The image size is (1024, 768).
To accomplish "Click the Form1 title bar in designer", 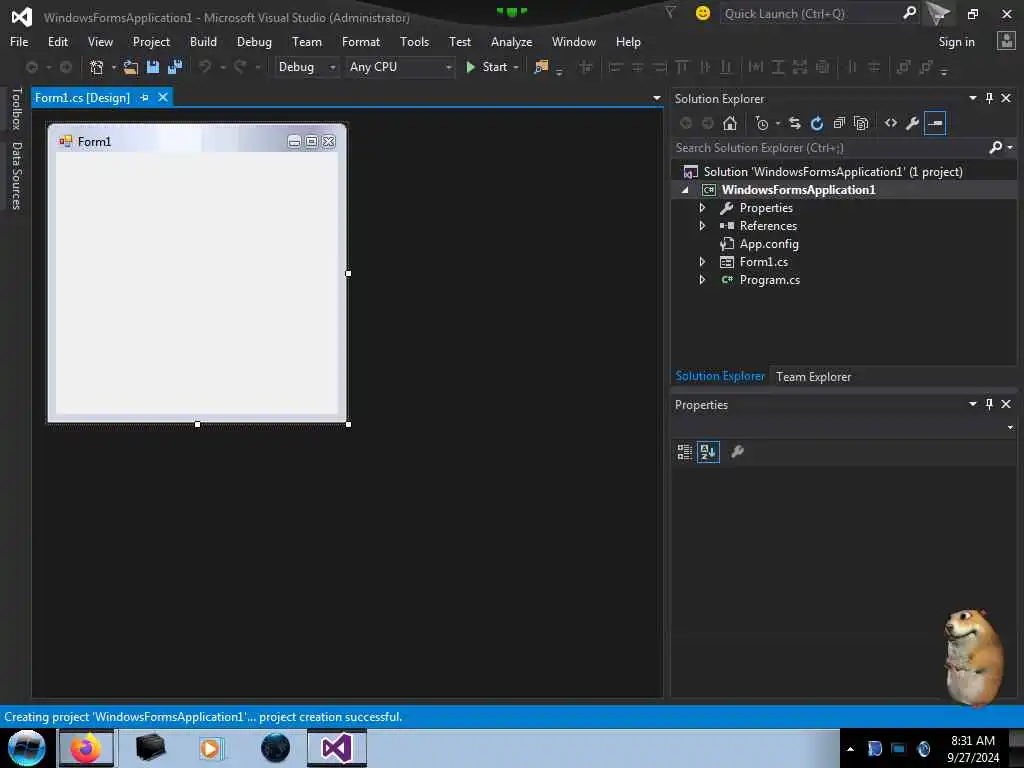I will pyautogui.click(x=197, y=141).
